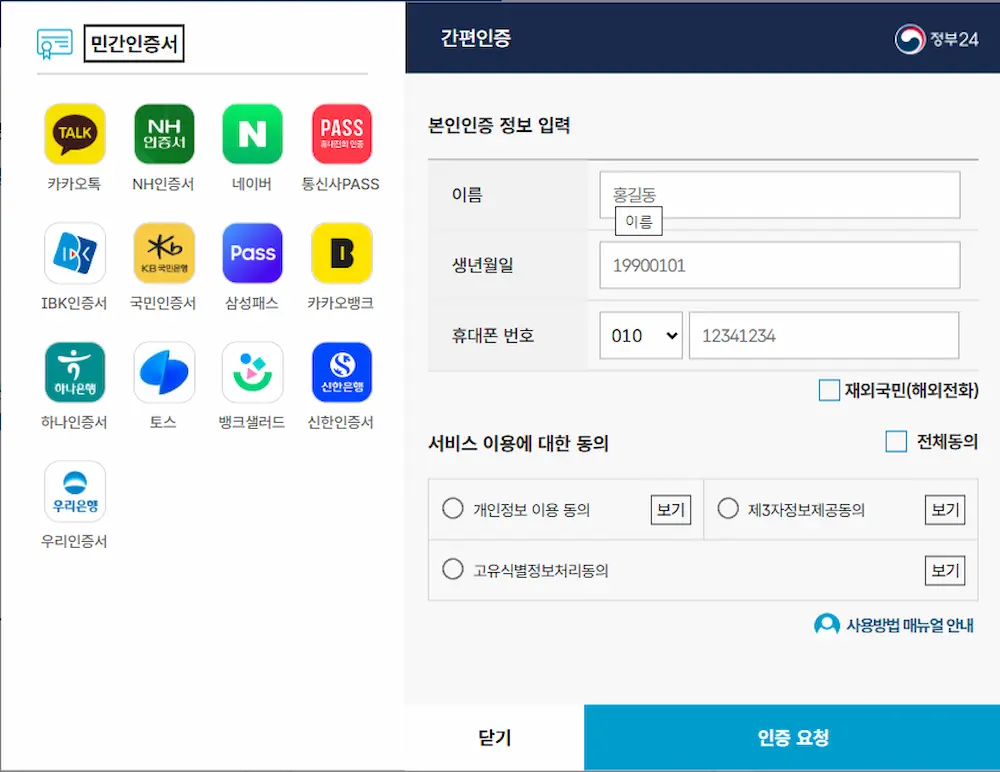
Task: Focus the phone number field showing 12341234
Action: tap(824, 336)
